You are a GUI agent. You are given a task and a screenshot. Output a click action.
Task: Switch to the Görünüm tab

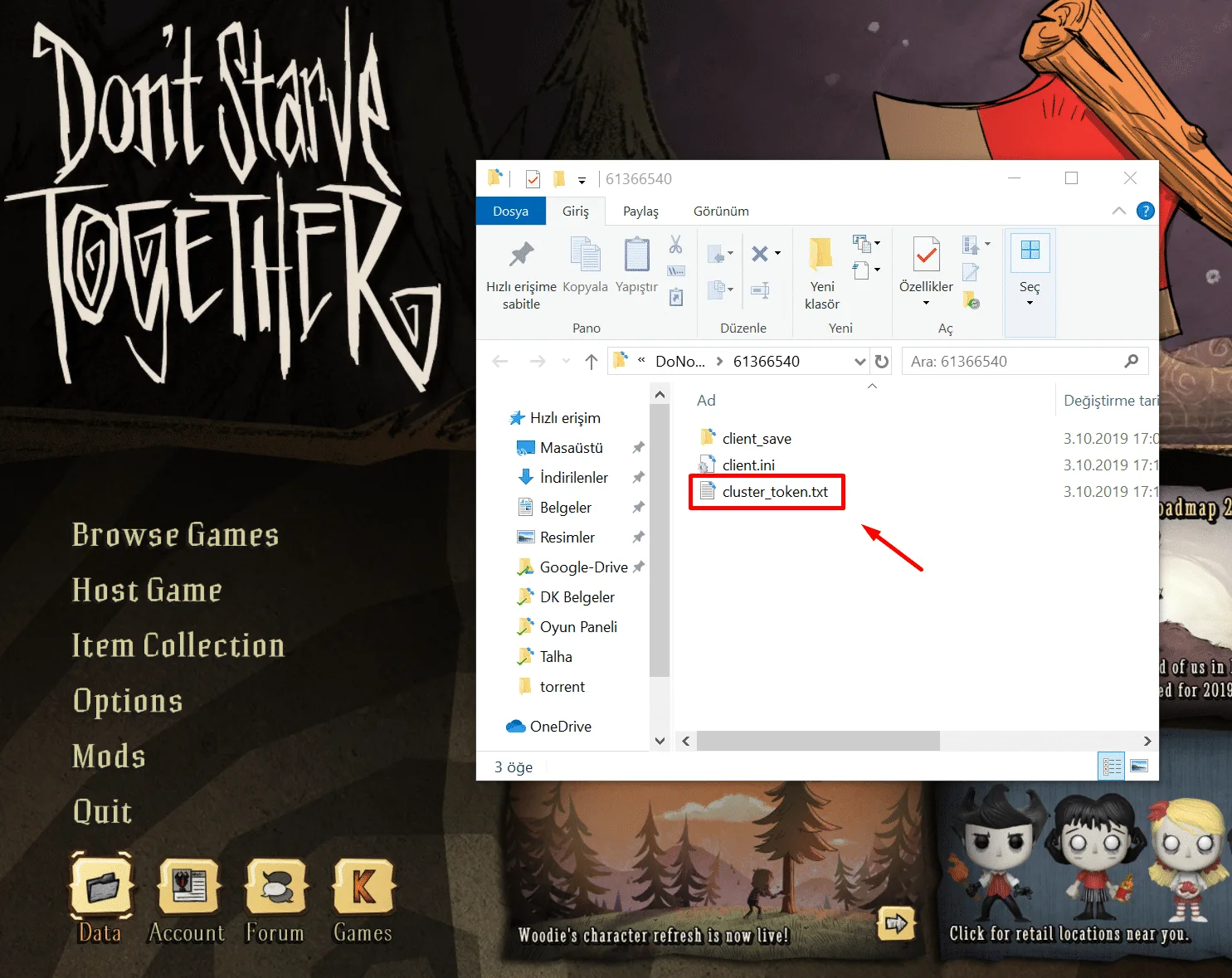[x=721, y=211]
